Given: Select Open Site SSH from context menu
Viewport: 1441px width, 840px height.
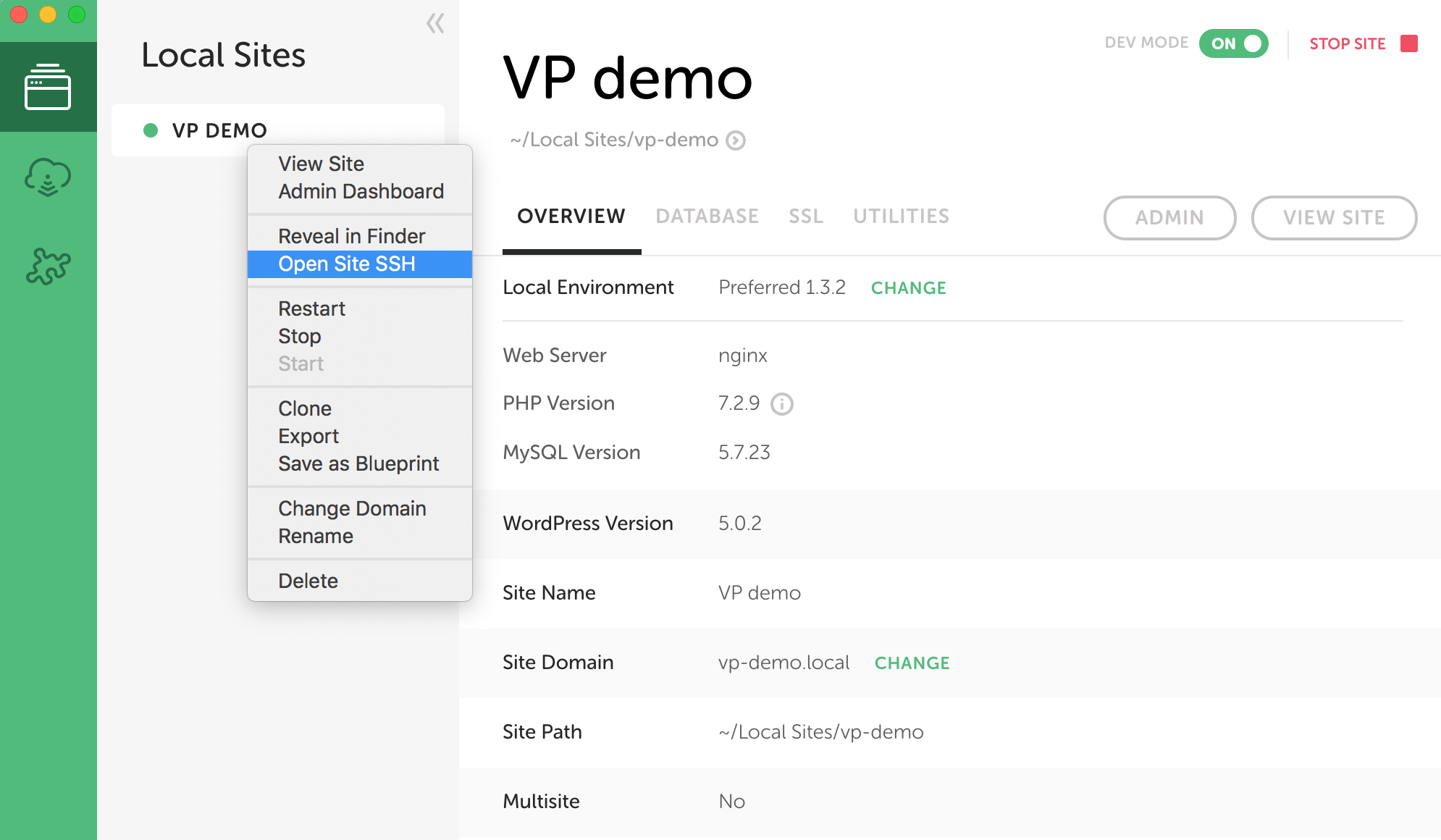Looking at the screenshot, I should [x=347, y=264].
